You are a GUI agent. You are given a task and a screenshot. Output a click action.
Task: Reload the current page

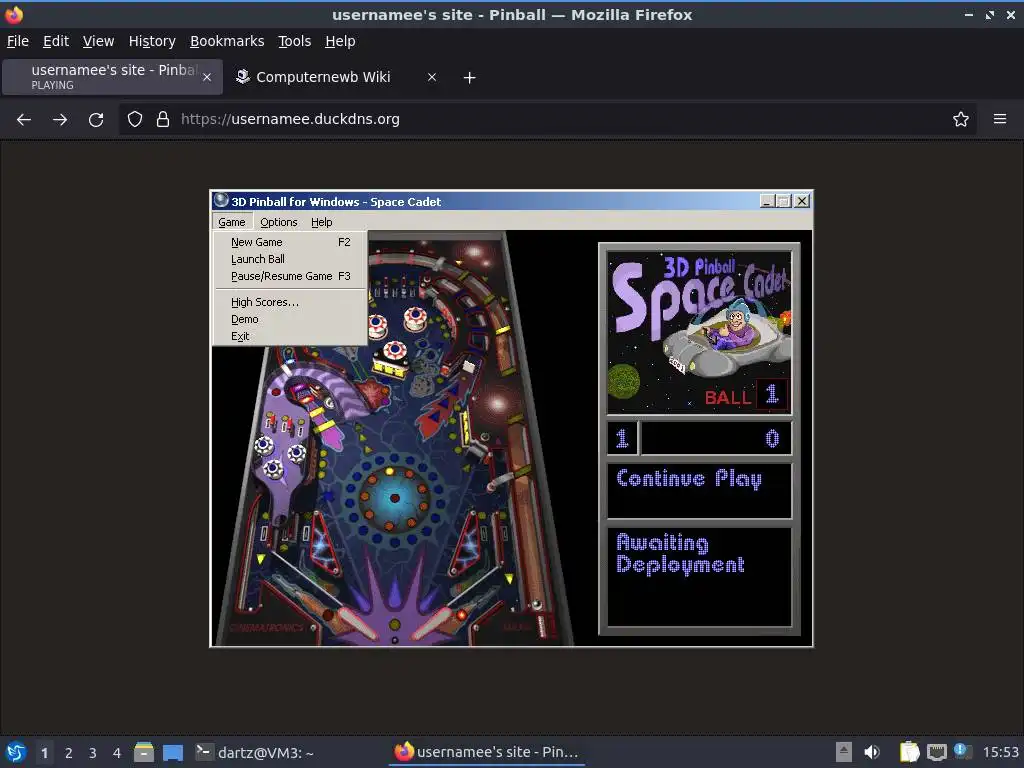pos(96,120)
